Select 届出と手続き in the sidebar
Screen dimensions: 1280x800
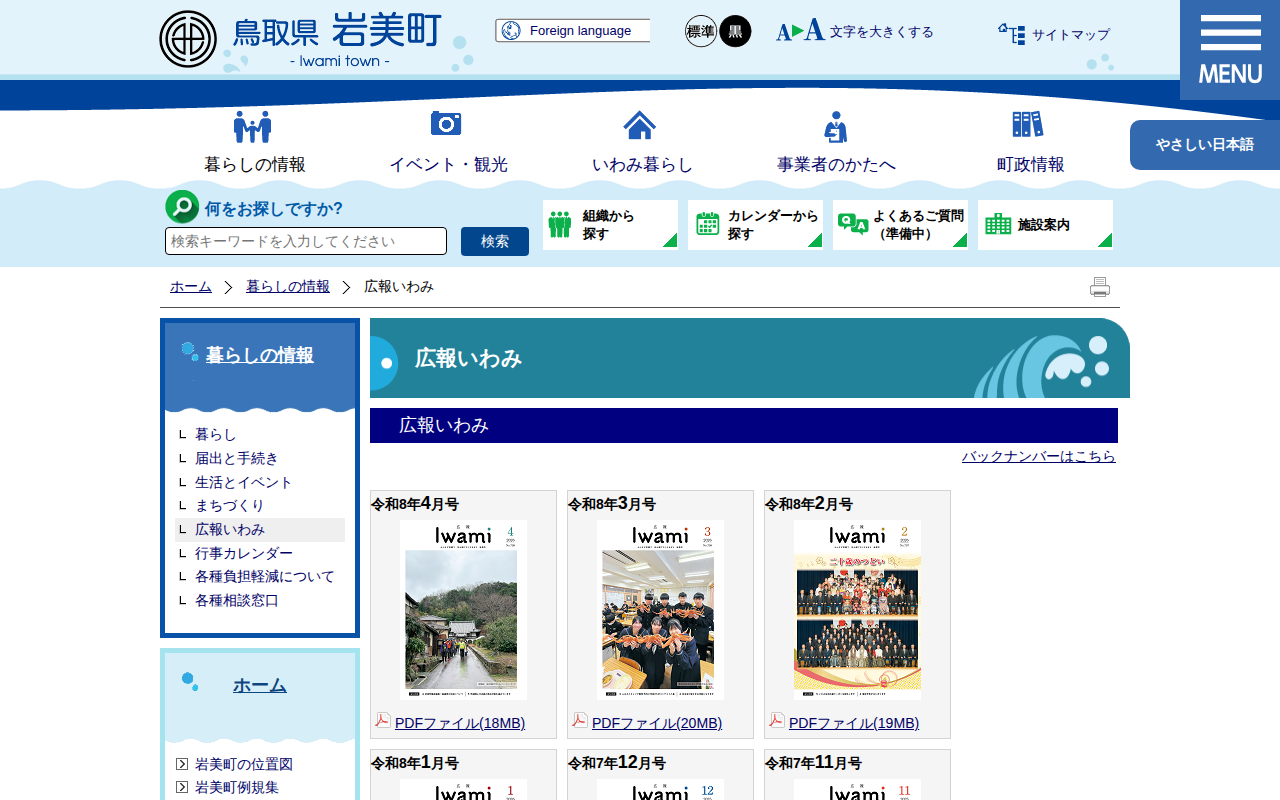coord(237,458)
